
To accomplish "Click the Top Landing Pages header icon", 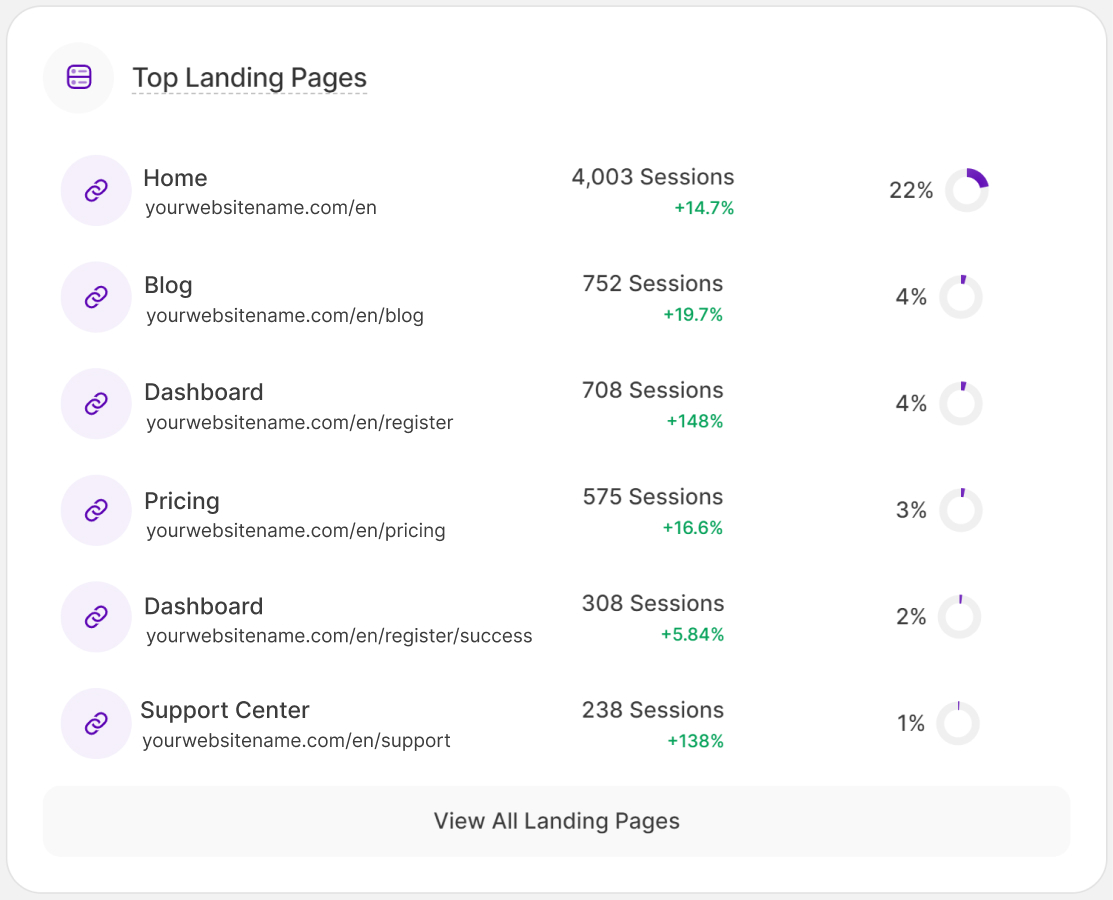I will click(78, 77).
